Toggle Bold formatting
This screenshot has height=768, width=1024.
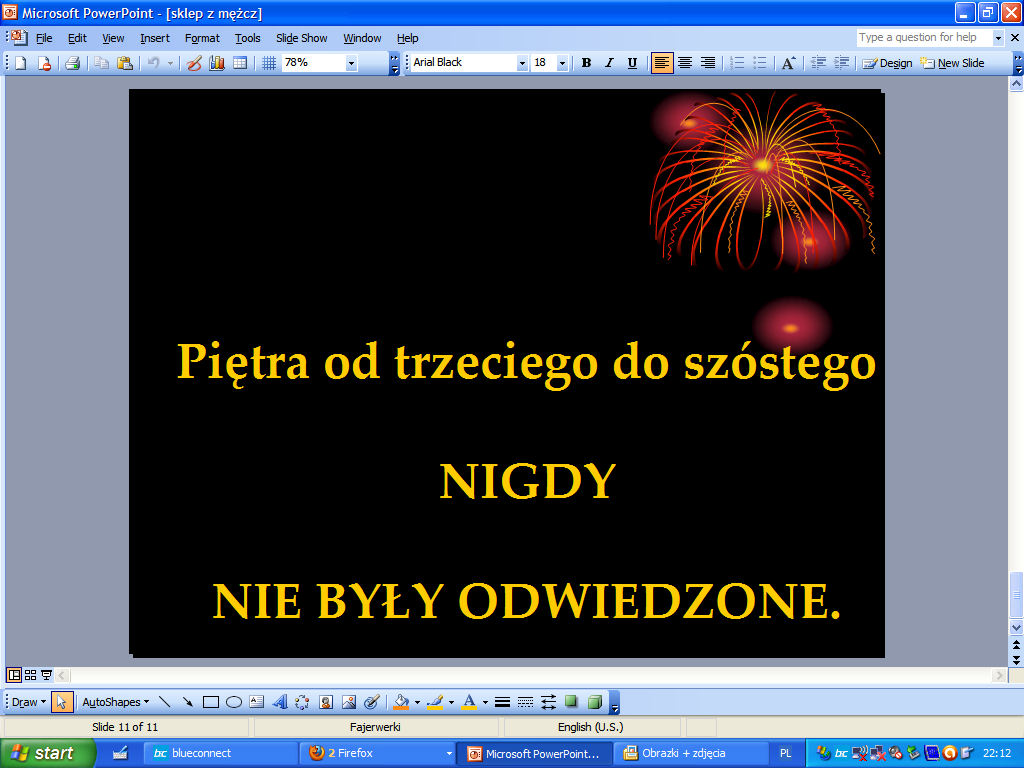pyautogui.click(x=586, y=63)
